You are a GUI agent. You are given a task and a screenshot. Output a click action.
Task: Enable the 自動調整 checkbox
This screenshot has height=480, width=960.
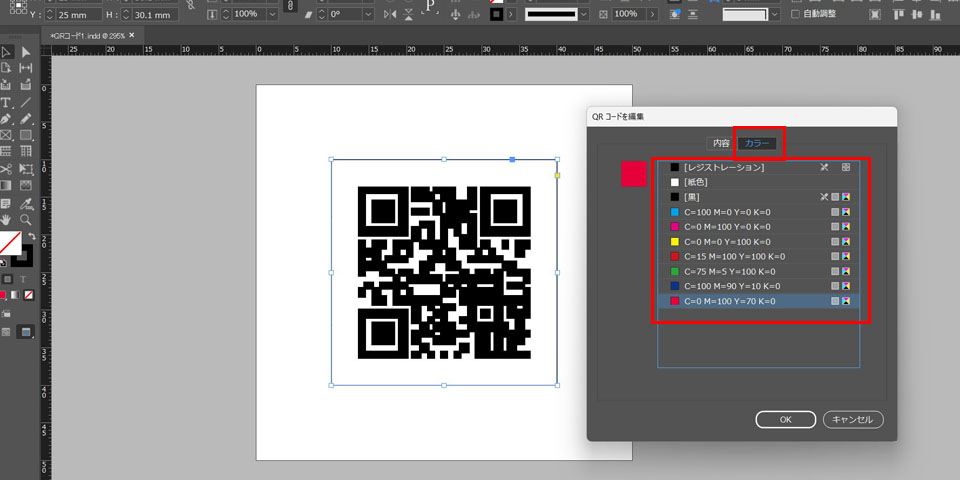(796, 14)
